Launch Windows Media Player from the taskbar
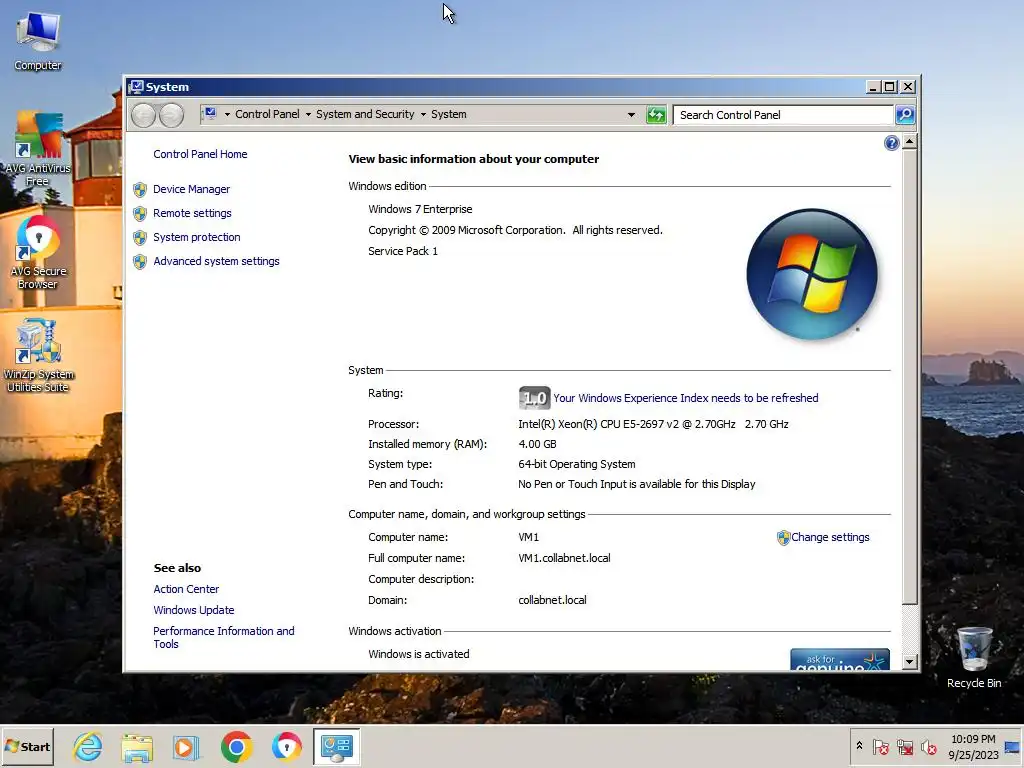This screenshot has height=768, width=1024. tap(185, 746)
